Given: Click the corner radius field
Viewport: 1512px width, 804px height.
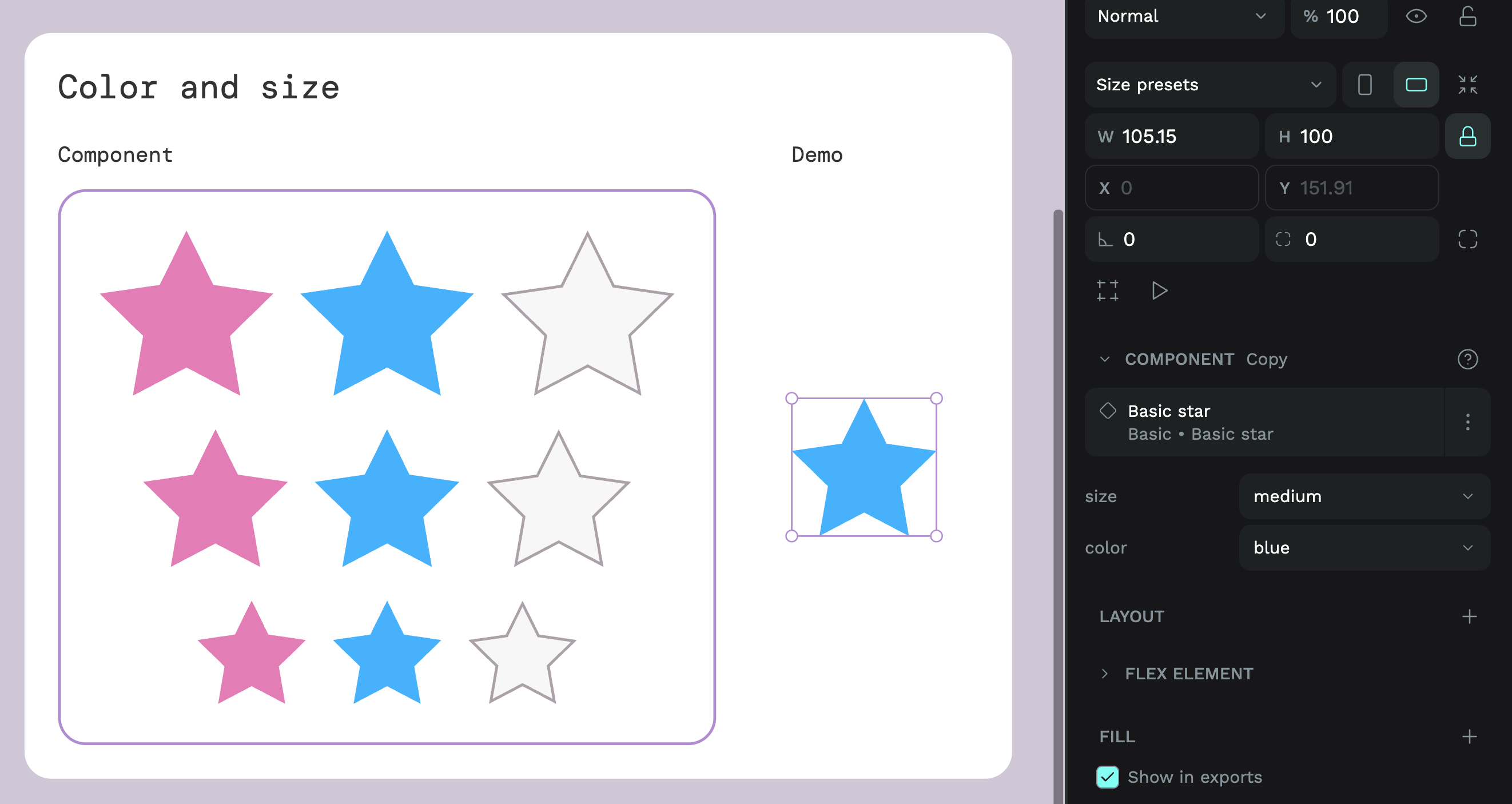Looking at the screenshot, I should tap(1351, 239).
